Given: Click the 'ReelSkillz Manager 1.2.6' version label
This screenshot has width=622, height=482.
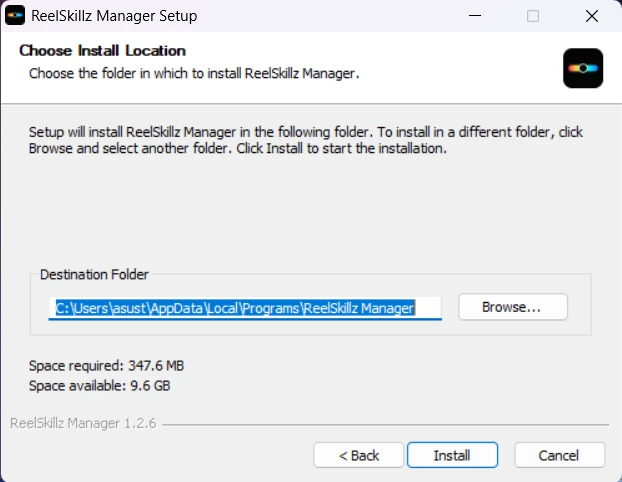Looking at the screenshot, I should [83, 423].
